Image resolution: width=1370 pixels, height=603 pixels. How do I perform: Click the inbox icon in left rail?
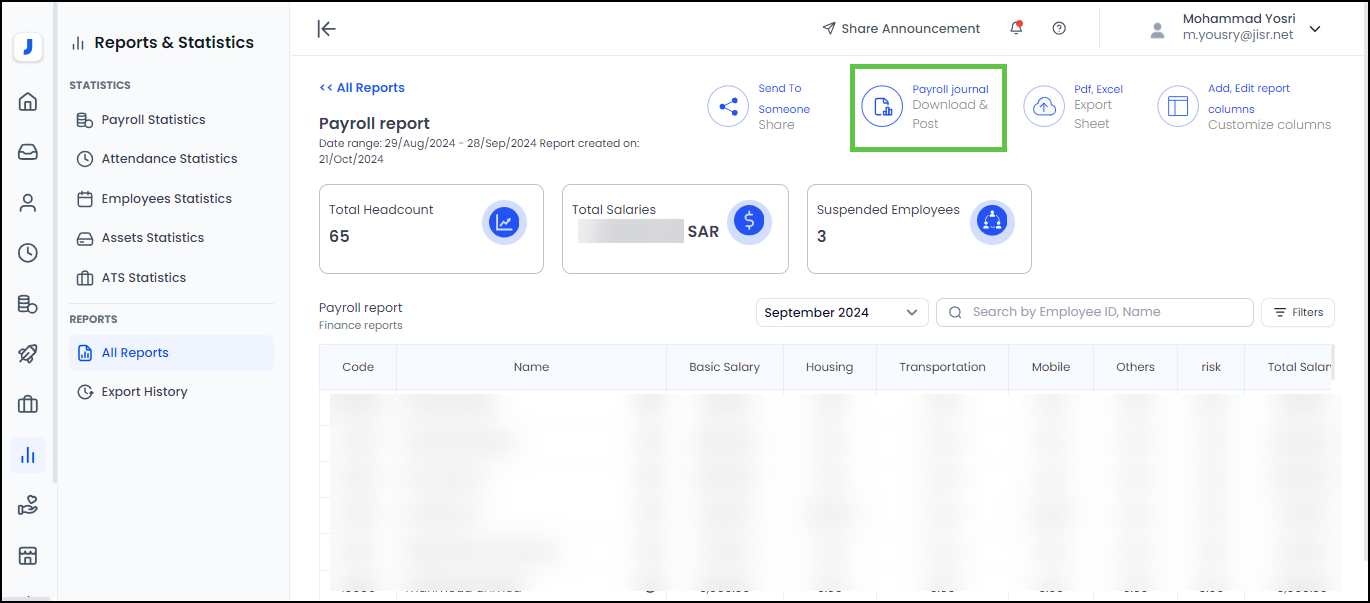pyautogui.click(x=28, y=152)
